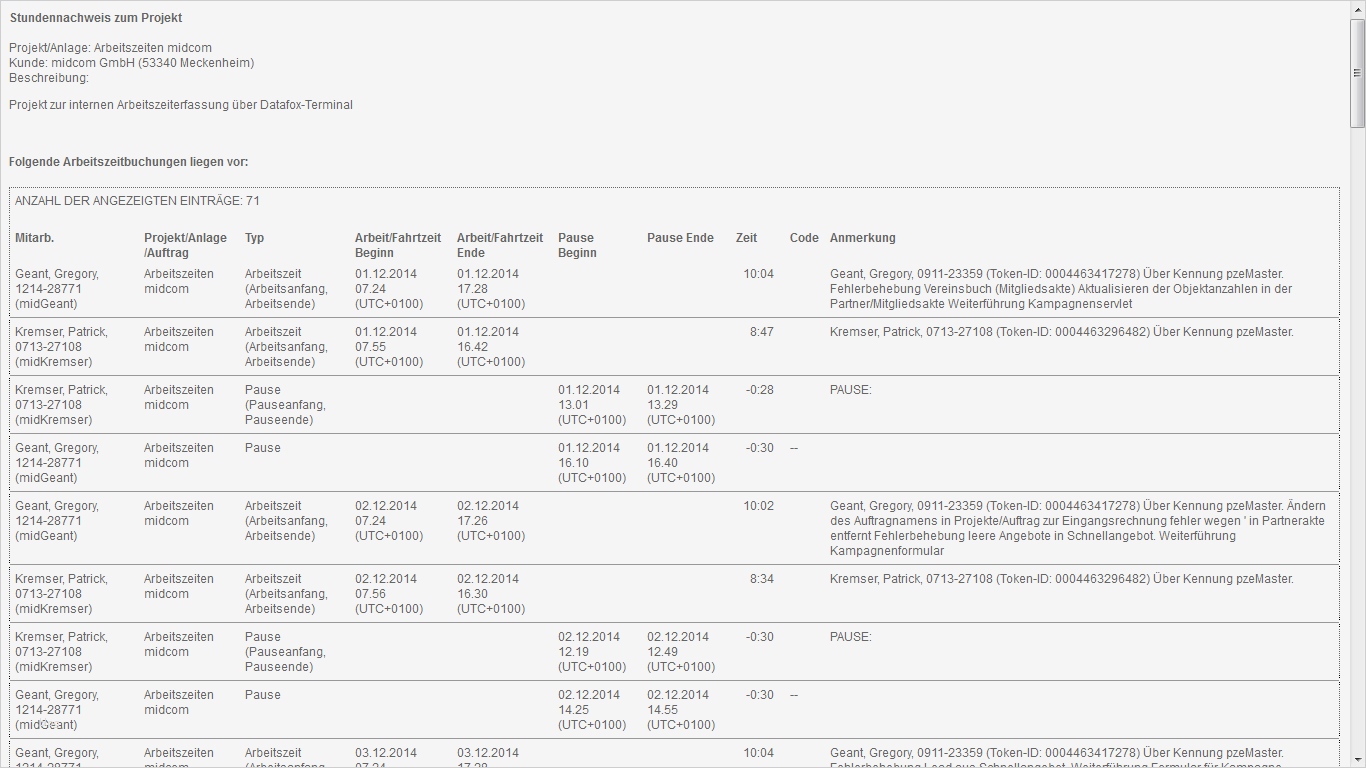Click the Code column header
Image resolution: width=1366 pixels, height=768 pixels.
804,238
